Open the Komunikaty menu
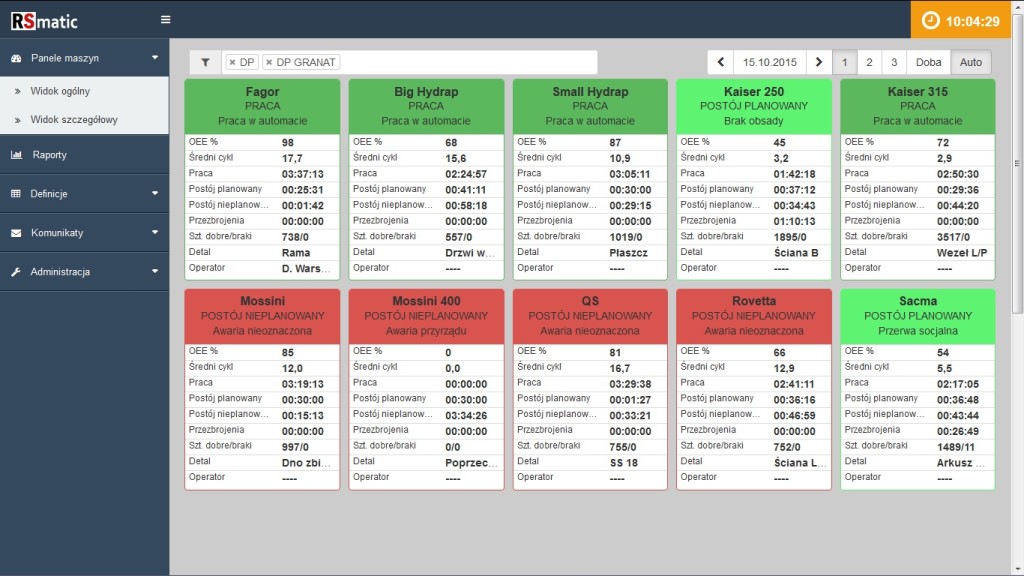Screen dimensions: 1024x576 tap(57, 232)
